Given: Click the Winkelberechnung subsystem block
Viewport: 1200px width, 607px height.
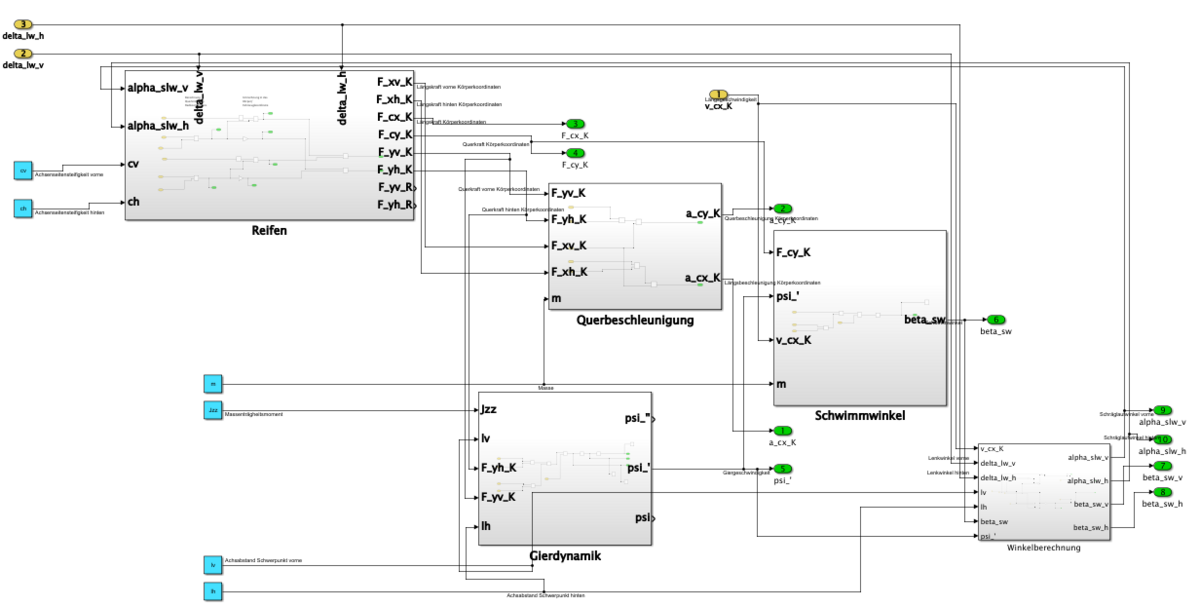Looking at the screenshot, I should (1043, 491).
